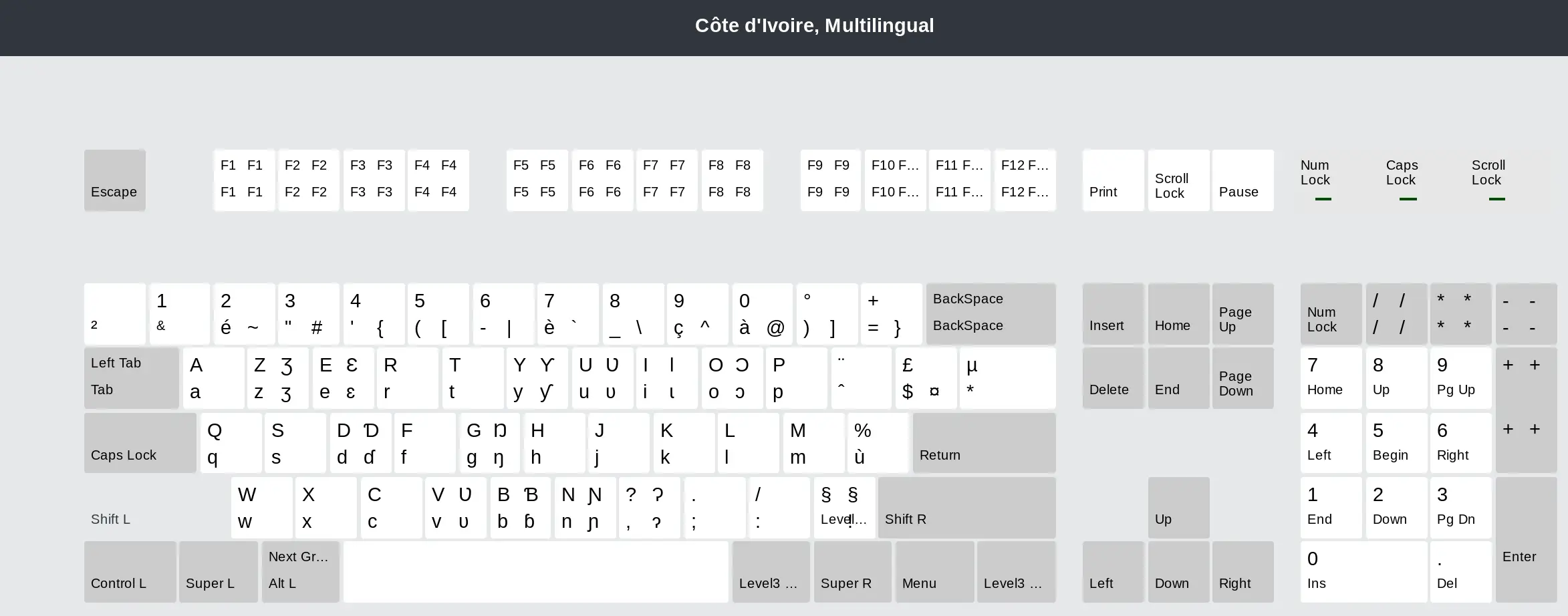This screenshot has width=1568, height=616.
Task: Click the Insert key
Action: point(1114,314)
